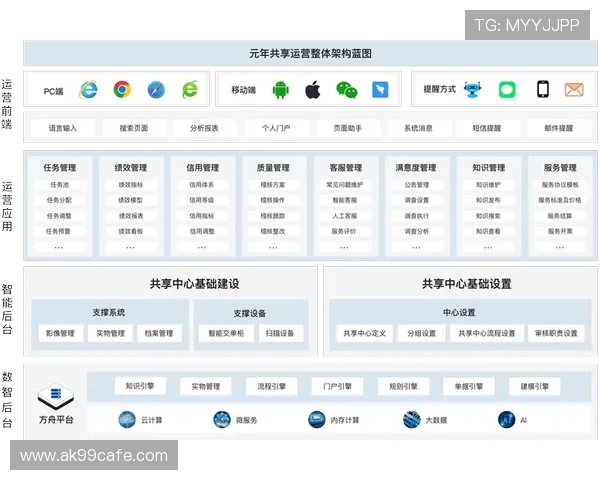Click the Internet Explorer icon in PC端

point(88,90)
